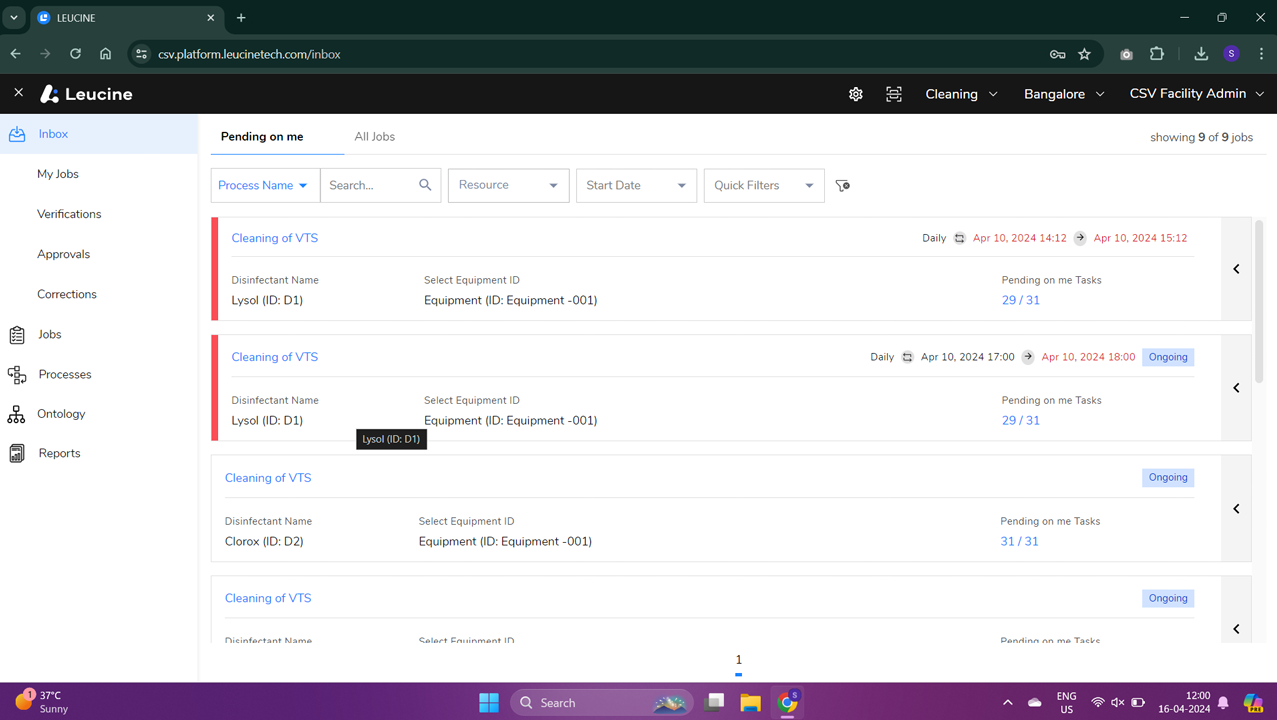Open the Start Date dropdown

click(635, 185)
